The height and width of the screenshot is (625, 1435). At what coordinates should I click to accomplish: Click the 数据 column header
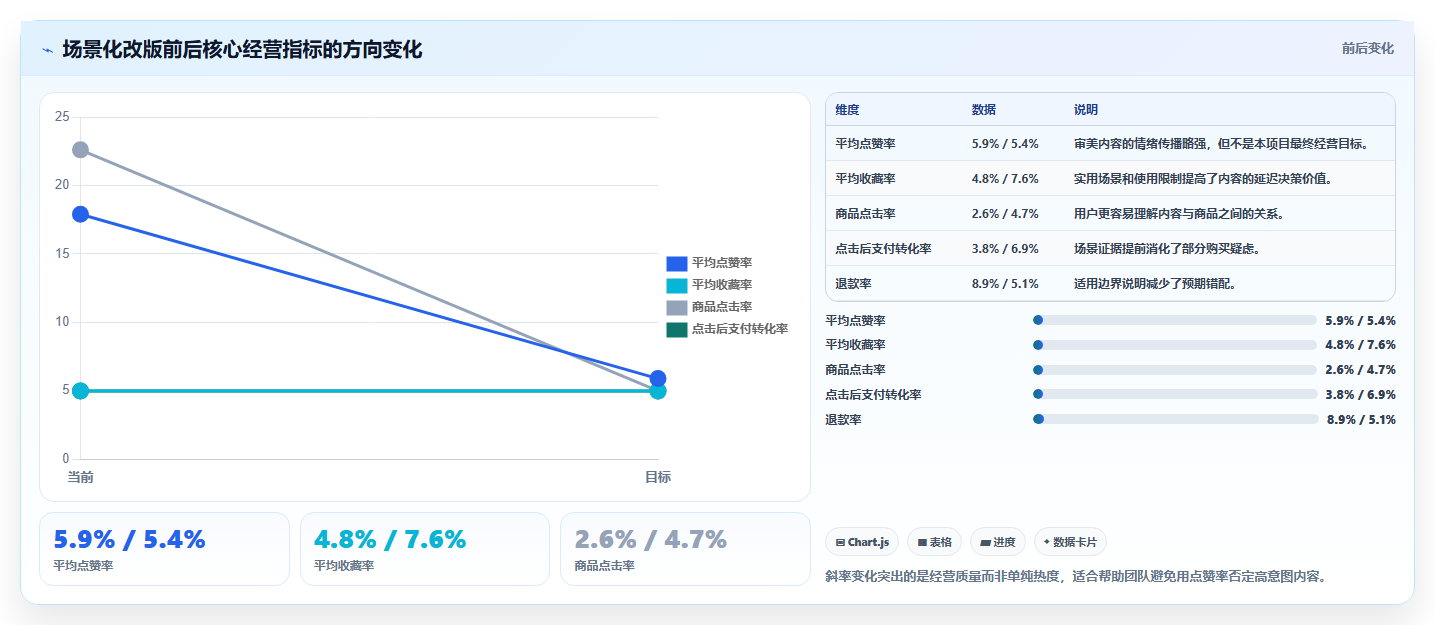coord(984,110)
